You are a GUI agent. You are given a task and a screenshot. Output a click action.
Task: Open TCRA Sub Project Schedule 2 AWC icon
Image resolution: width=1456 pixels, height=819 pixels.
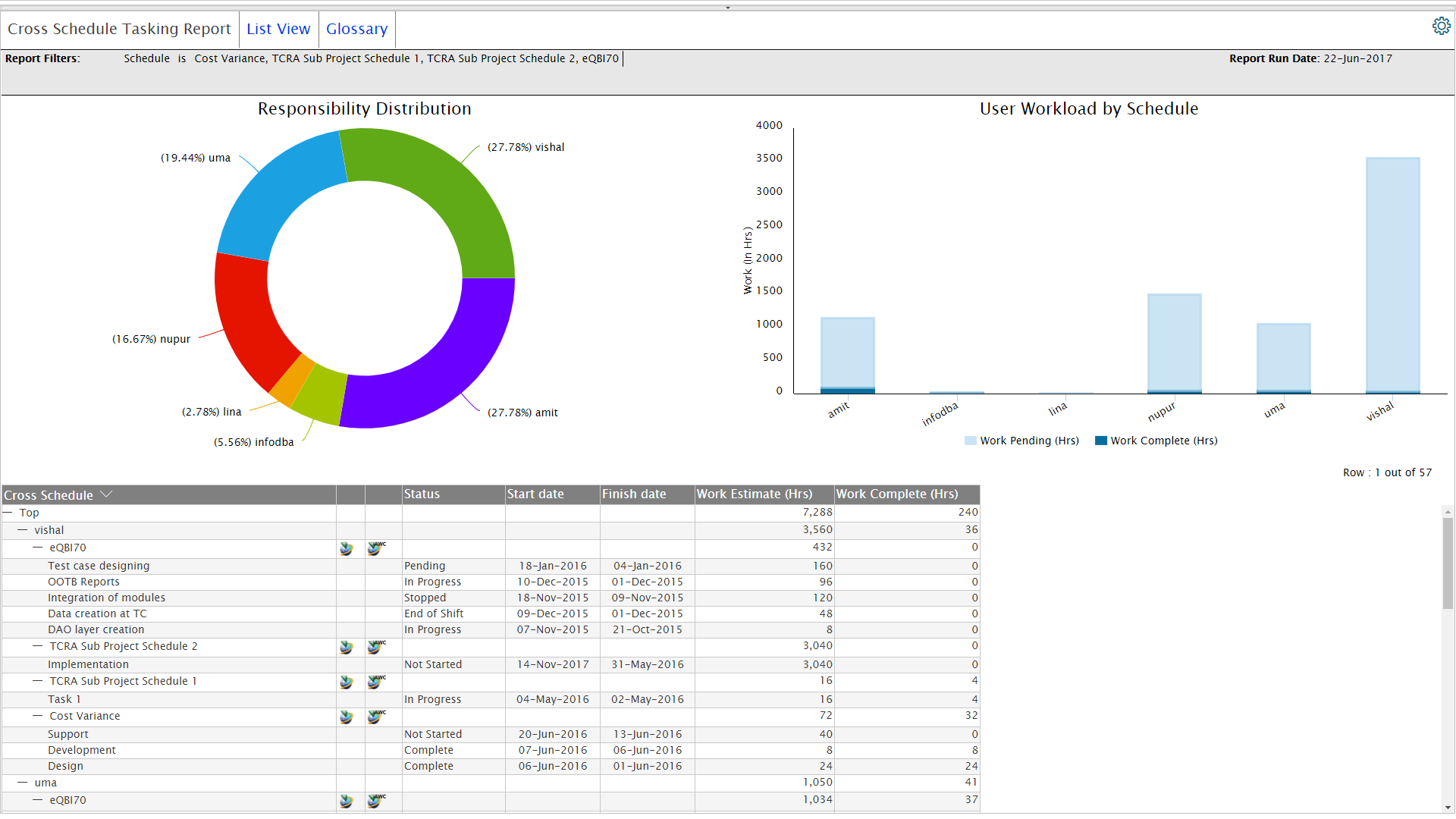pos(376,647)
